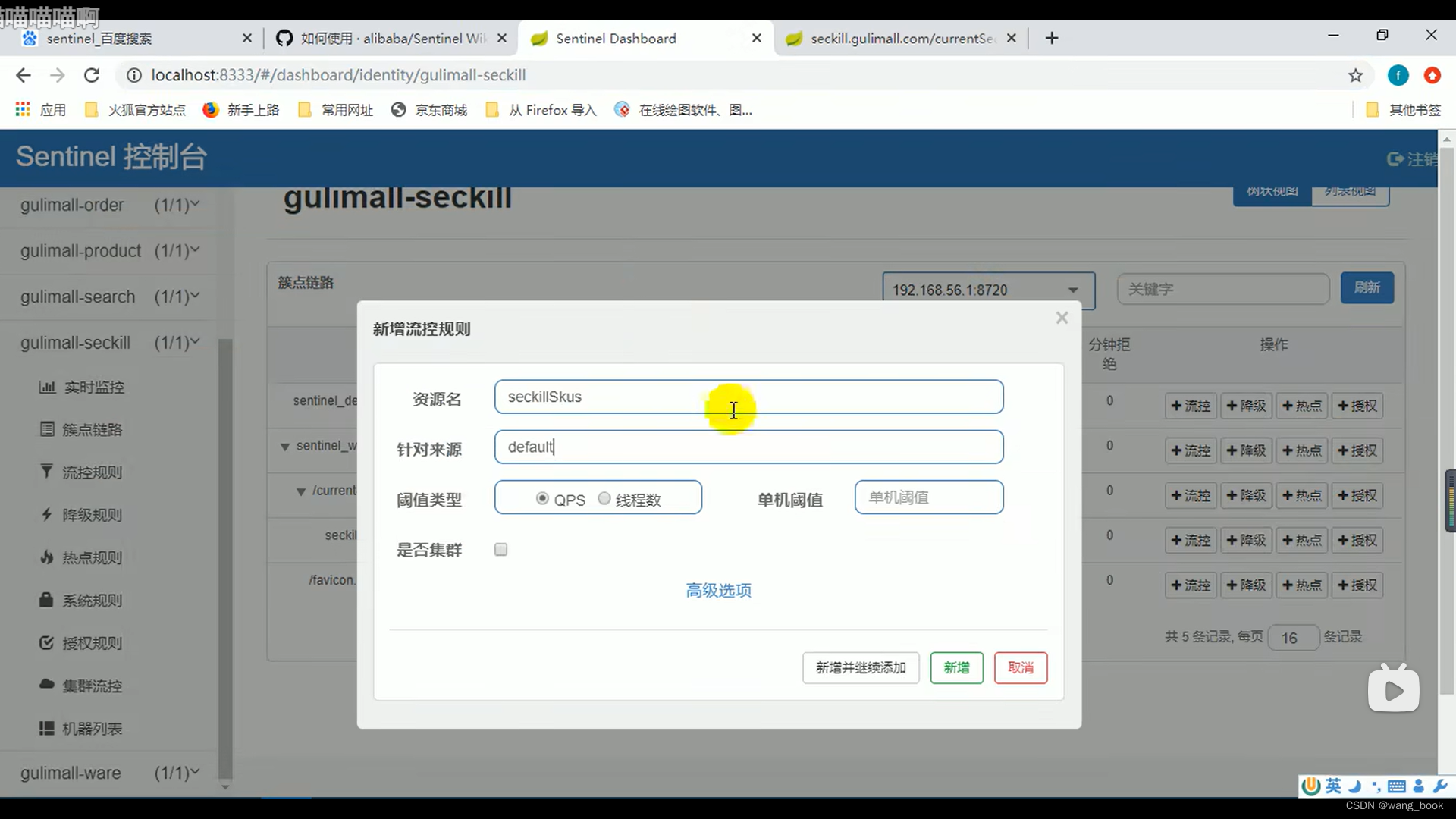
Task: Enable the 是否集群 checkbox
Action: tap(500, 548)
